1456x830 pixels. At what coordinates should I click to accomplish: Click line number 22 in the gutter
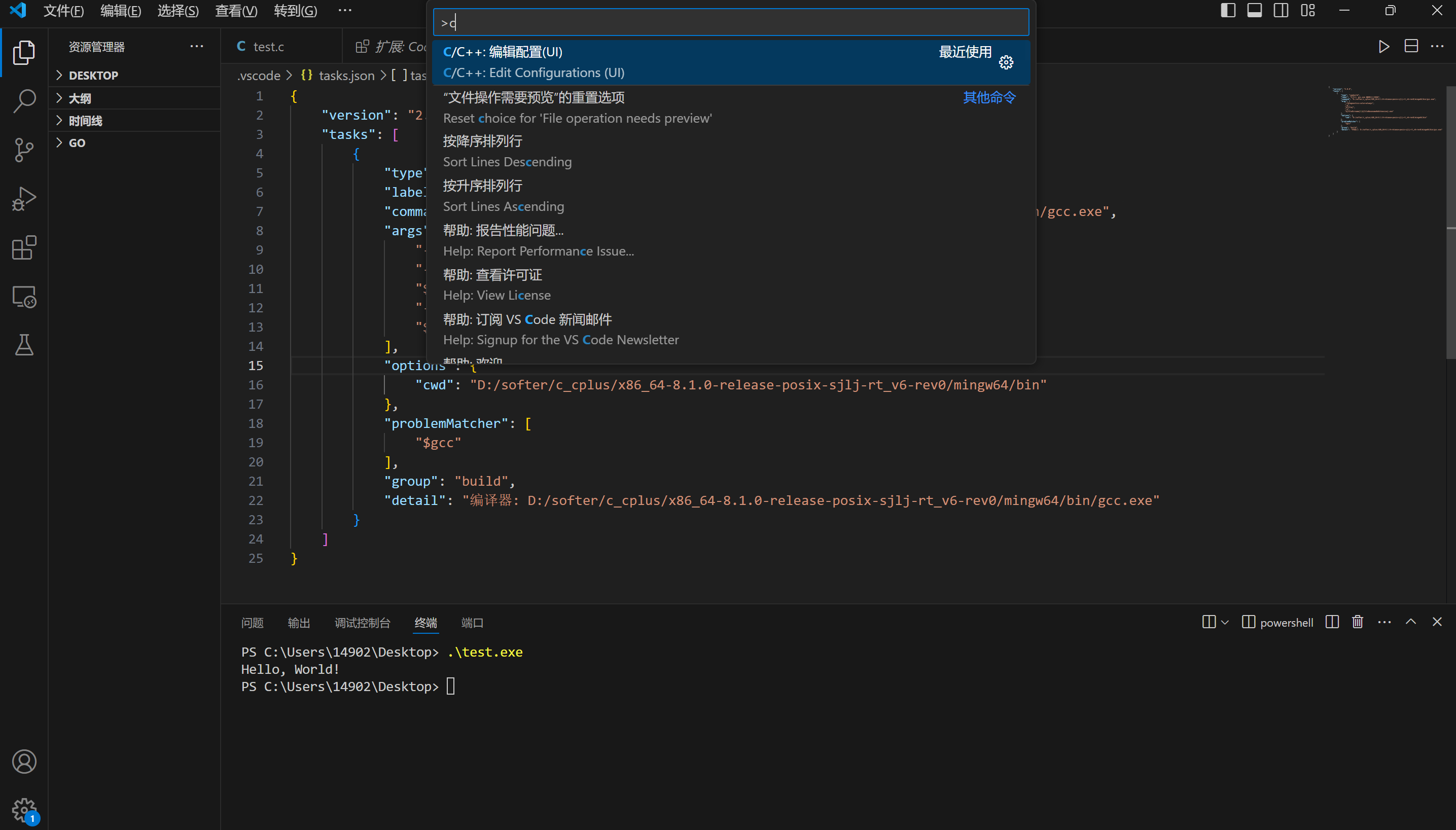point(256,500)
